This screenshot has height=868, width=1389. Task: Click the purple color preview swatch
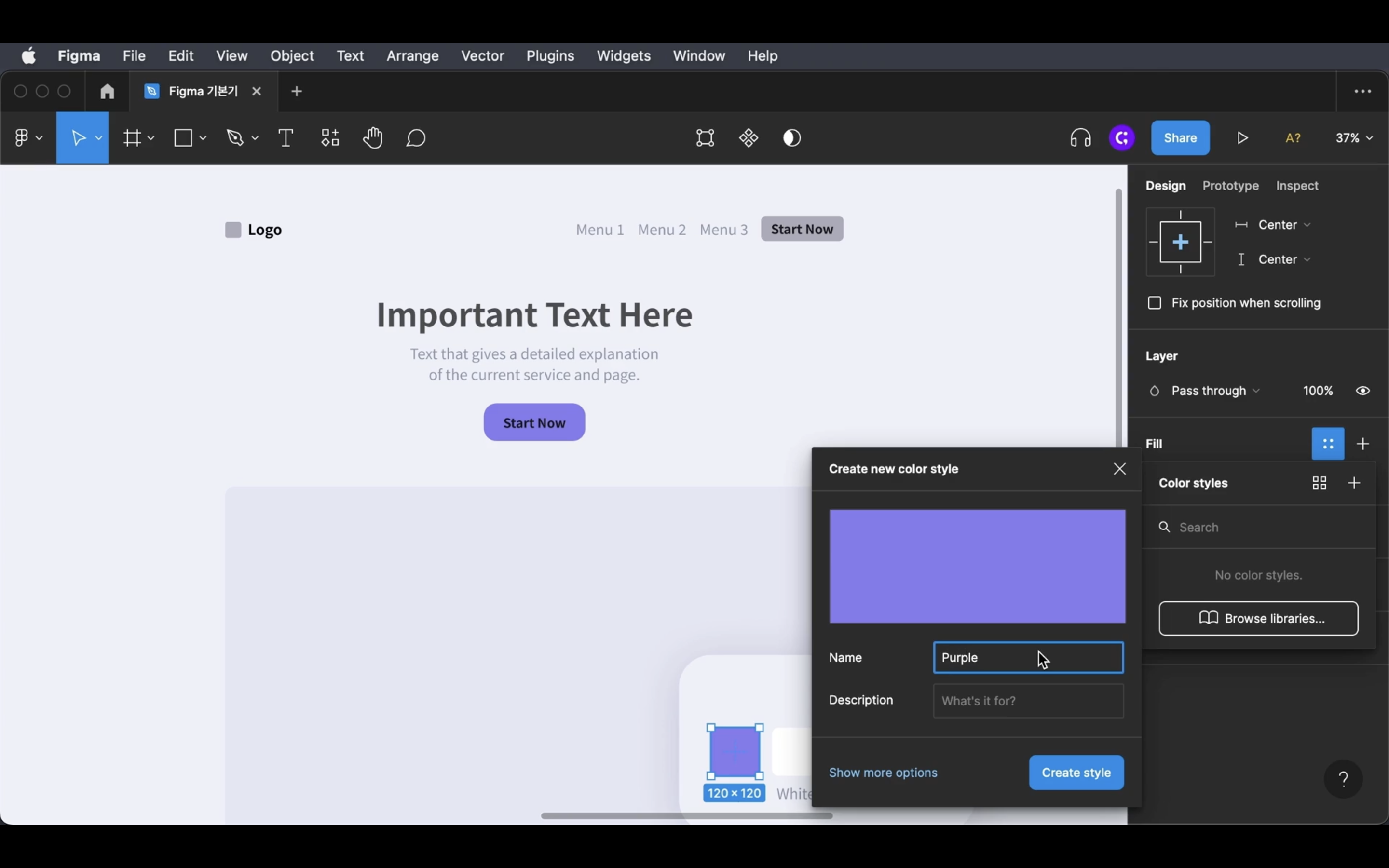point(977,566)
